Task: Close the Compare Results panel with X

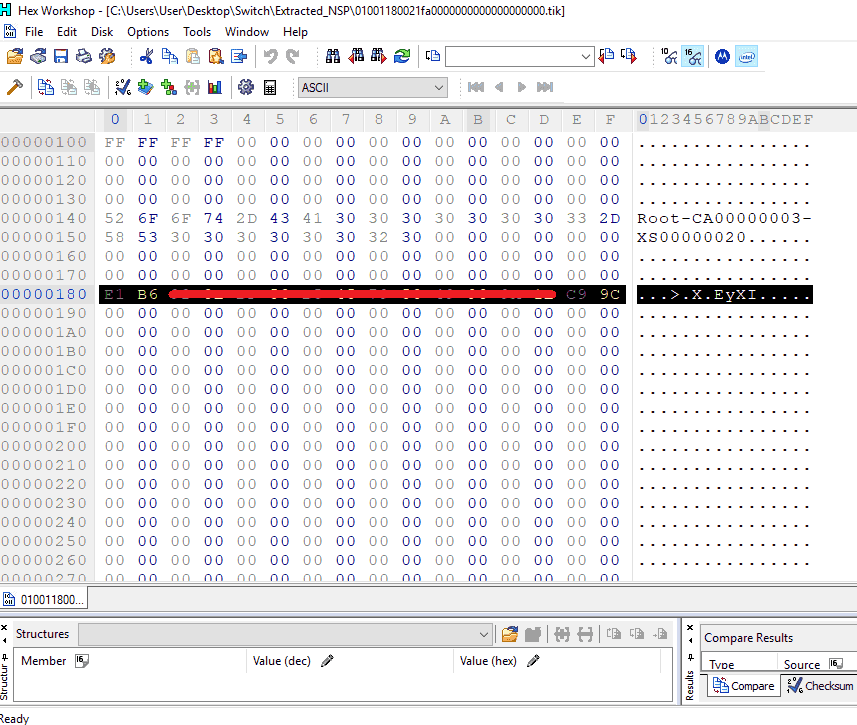Action: [x=690, y=628]
